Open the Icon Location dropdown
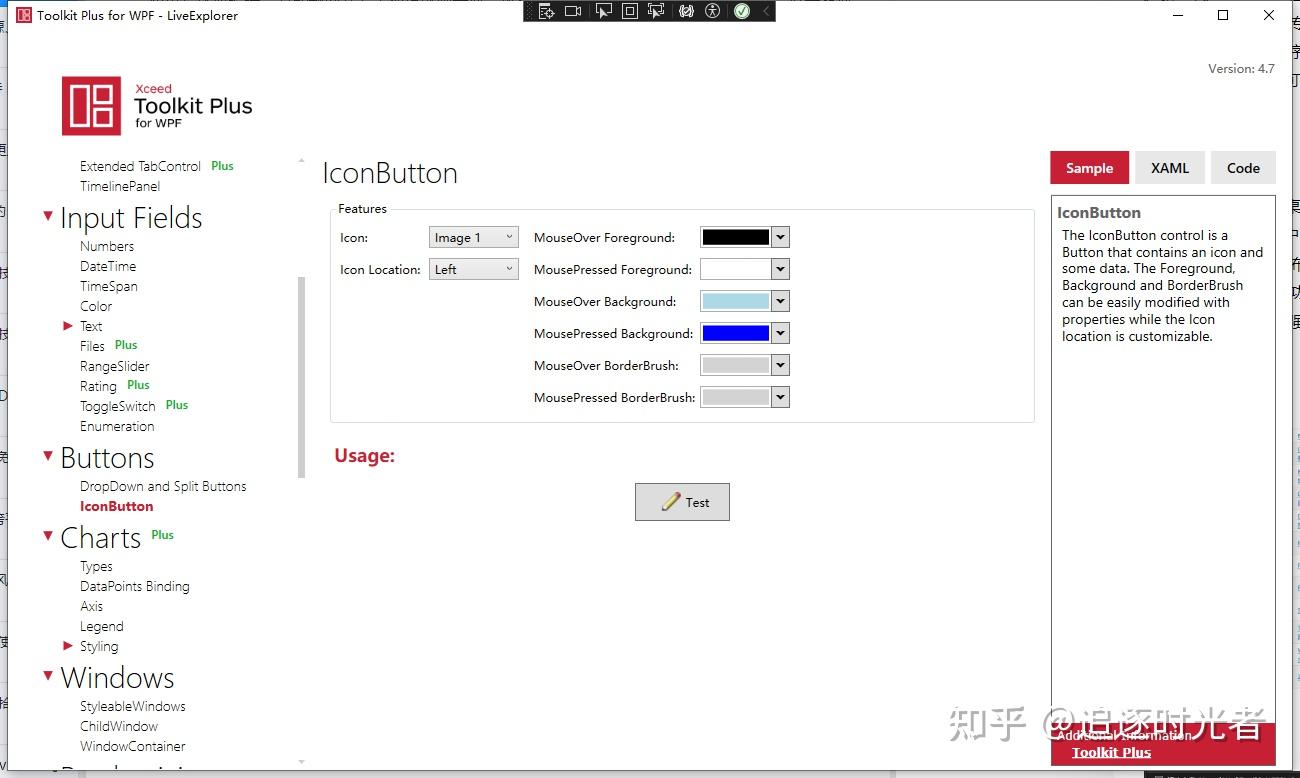The height and width of the screenshot is (778, 1300). click(474, 269)
